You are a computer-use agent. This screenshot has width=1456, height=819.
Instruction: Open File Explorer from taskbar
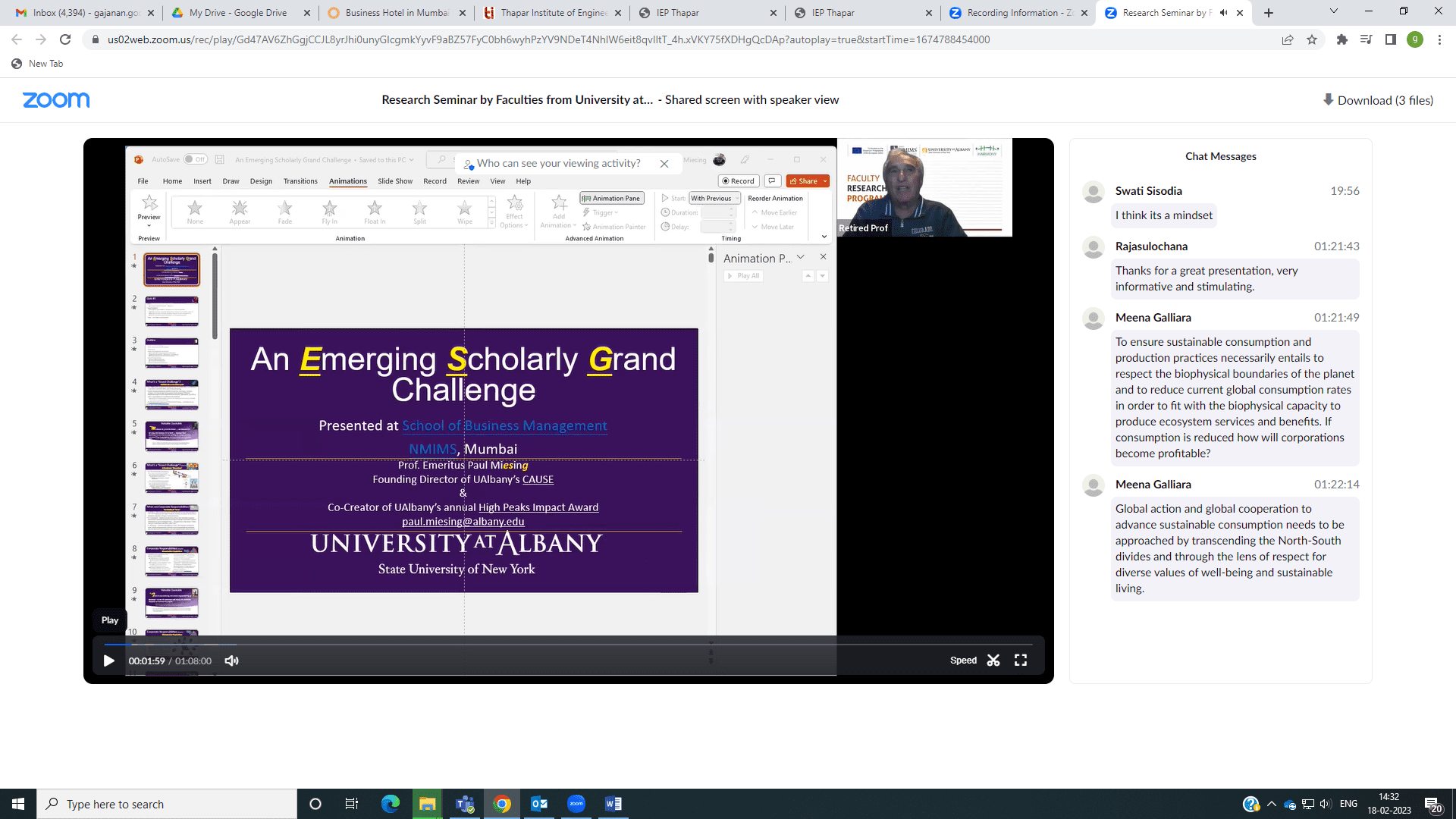coord(428,804)
